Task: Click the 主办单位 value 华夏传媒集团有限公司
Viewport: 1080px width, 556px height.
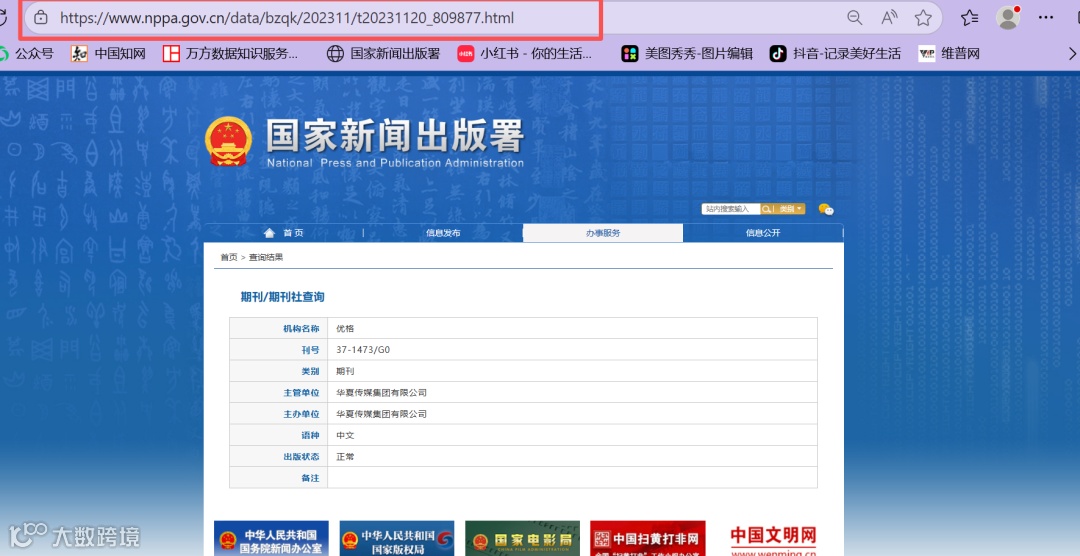Action: [x=382, y=414]
